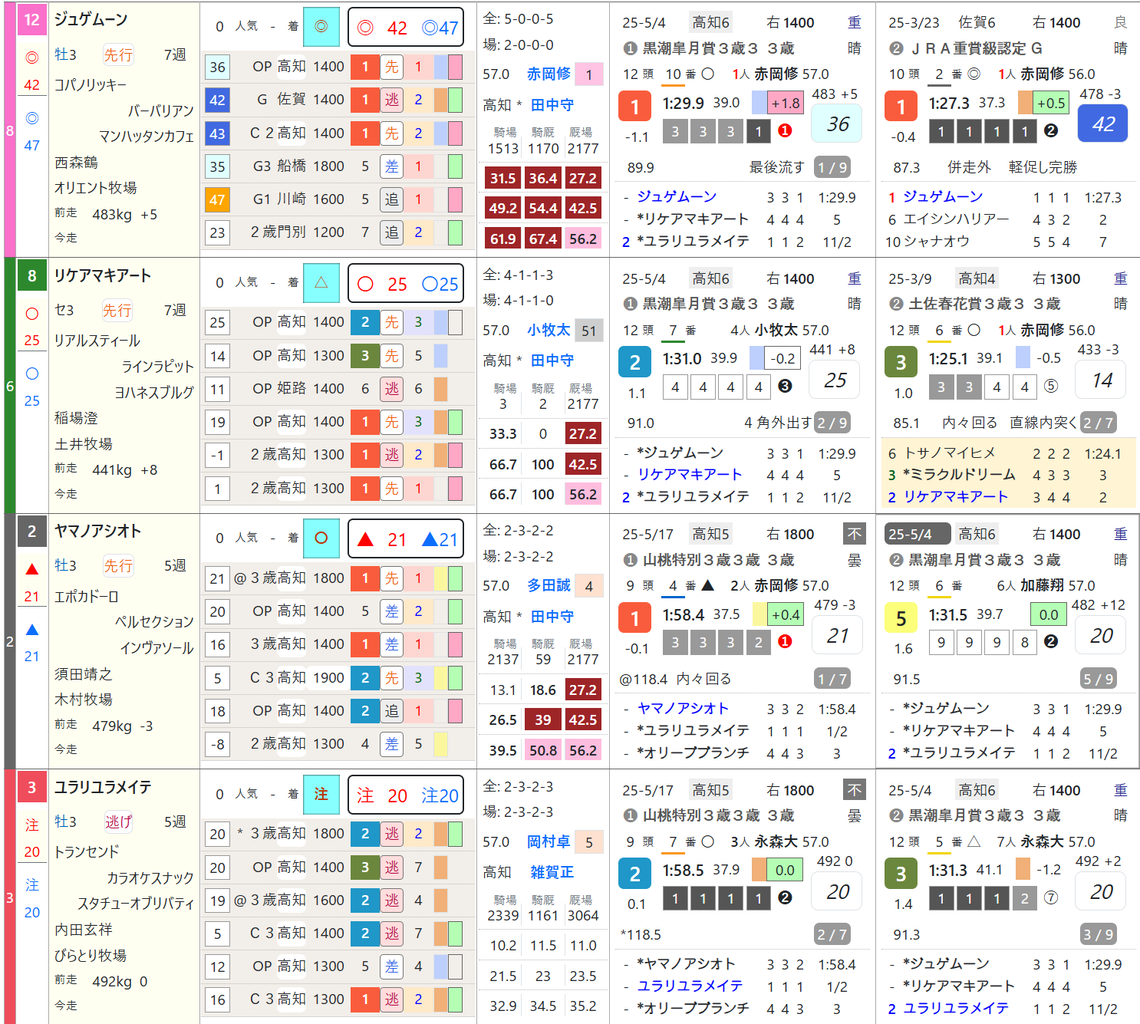The width and height of the screenshot is (1140, 1024).
Task: Click the blue ▲ mark beside ヤマノアシオト
Action: click(32, 629)
